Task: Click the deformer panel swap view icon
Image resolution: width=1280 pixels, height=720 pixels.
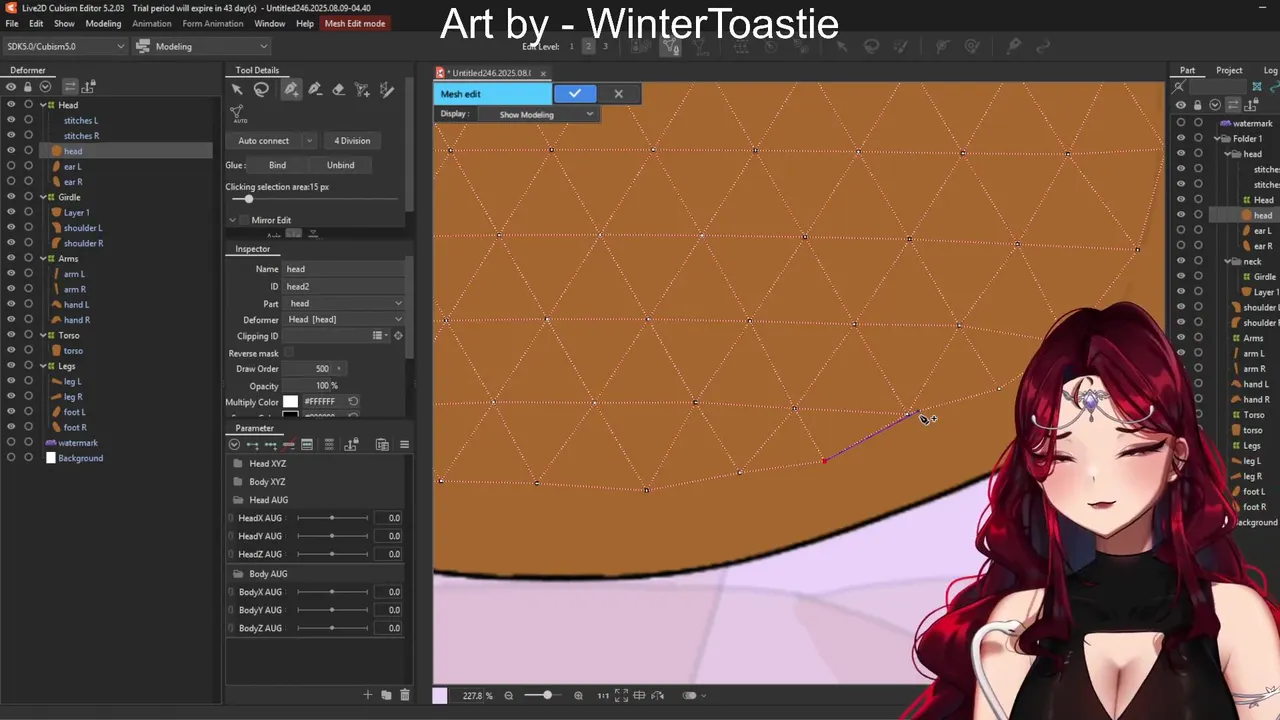Action: coord(70,86)
